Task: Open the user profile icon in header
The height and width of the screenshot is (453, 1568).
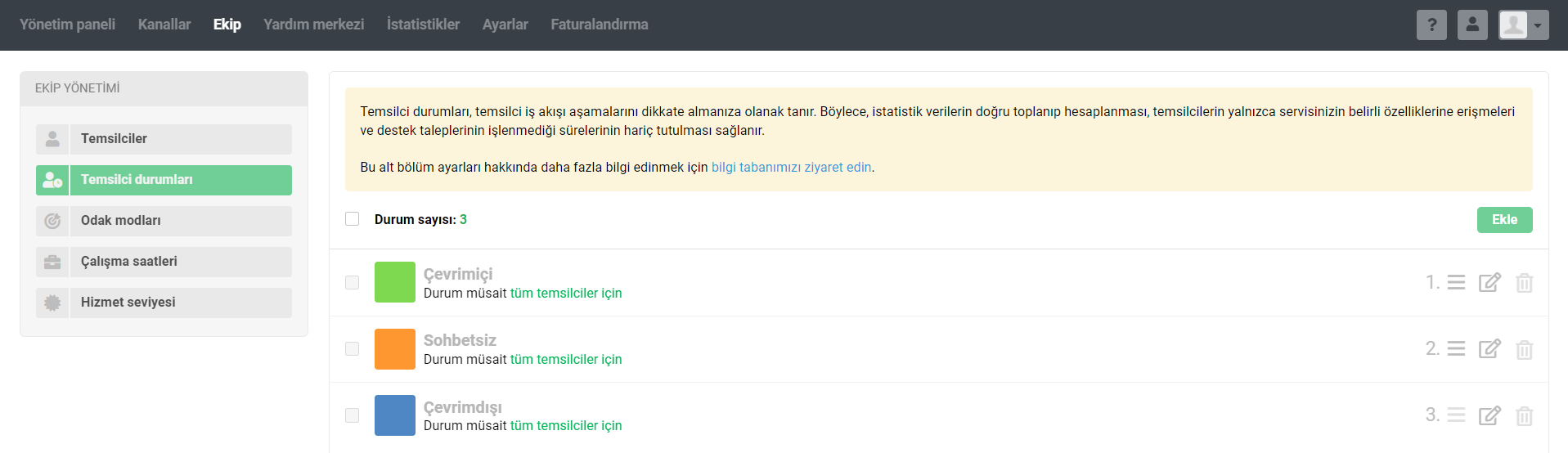Action: 1472,25
